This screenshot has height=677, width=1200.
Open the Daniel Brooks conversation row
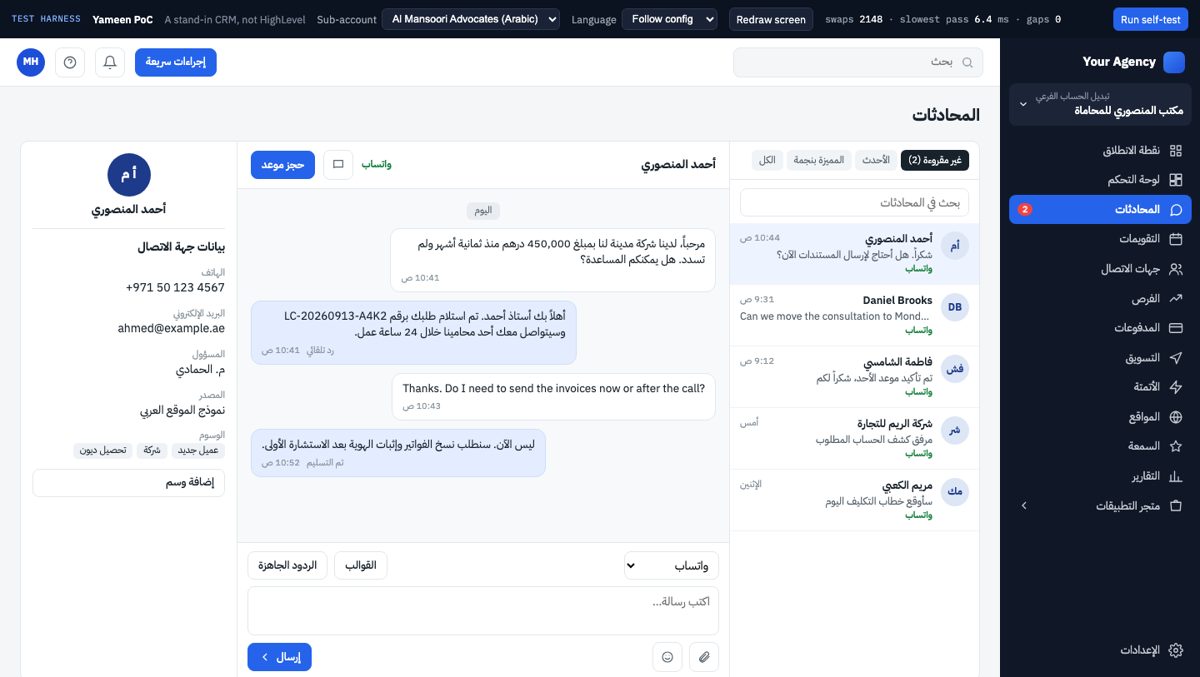pos(855,316)
